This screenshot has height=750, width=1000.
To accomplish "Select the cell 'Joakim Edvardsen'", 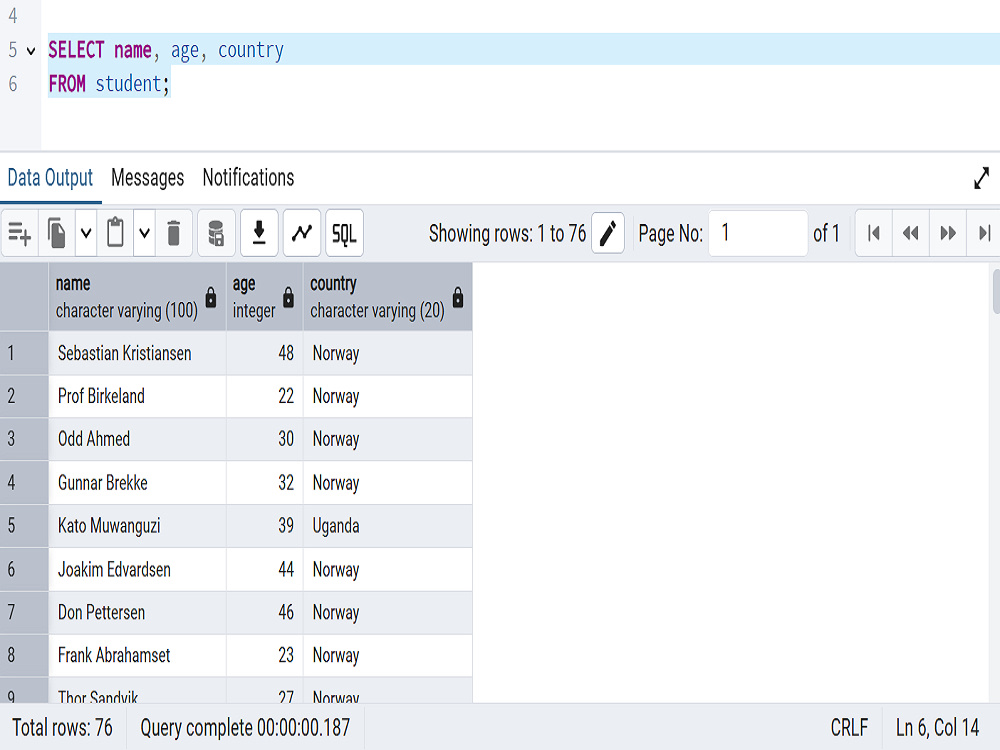I will 137,570.
